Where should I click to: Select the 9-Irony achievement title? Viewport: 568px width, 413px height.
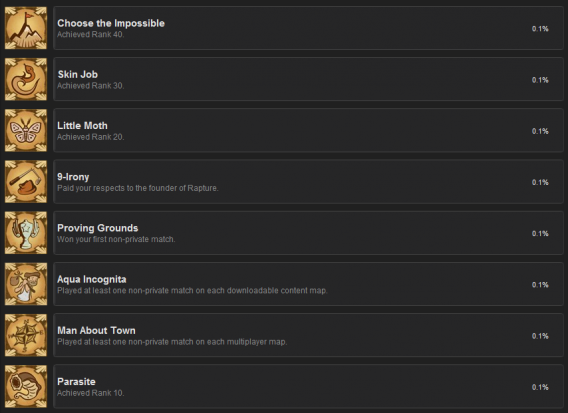[73, 177]
